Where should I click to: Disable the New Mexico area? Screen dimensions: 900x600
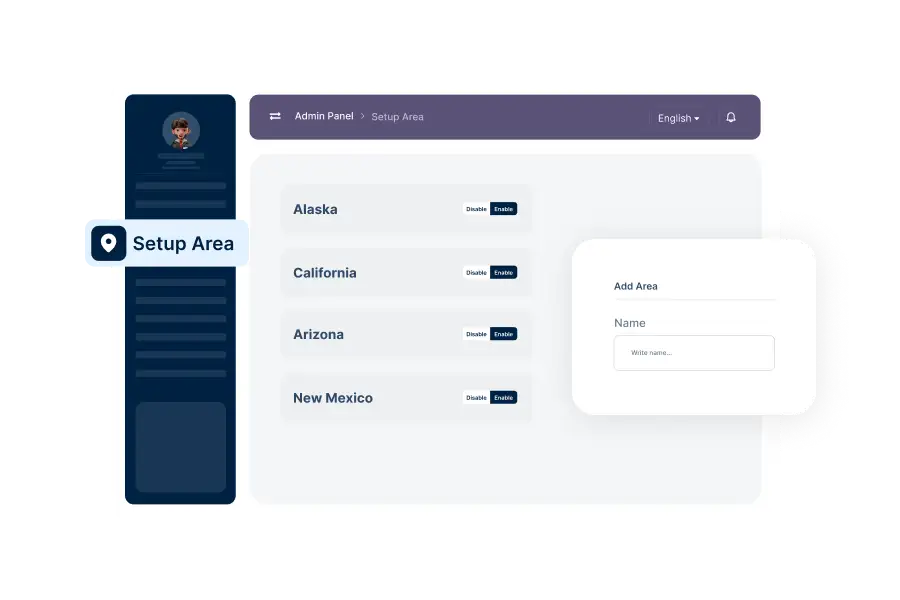[x=476, y=397]
